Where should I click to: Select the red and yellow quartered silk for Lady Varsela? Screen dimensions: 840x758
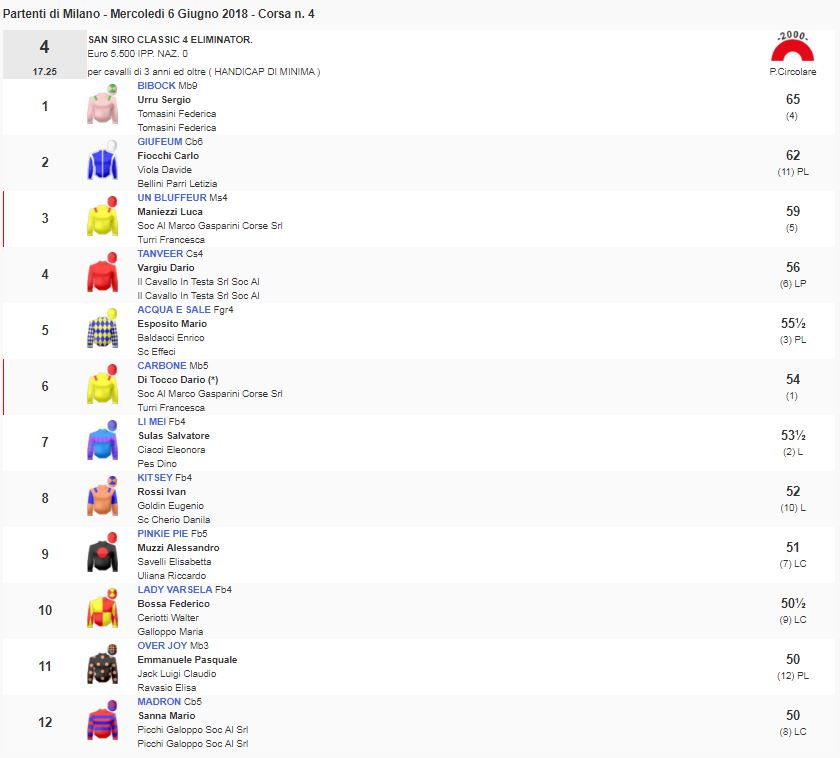pyautogui.click(x=102, y=610)
